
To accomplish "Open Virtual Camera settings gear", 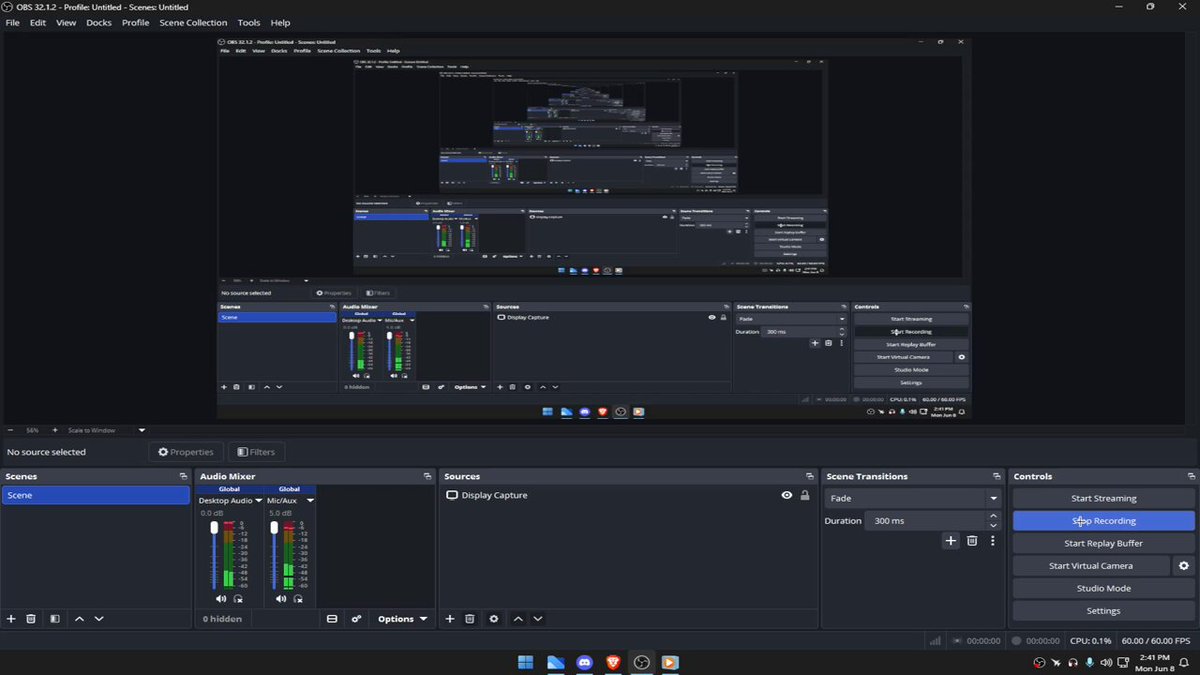I will [x=1184, y=566].
